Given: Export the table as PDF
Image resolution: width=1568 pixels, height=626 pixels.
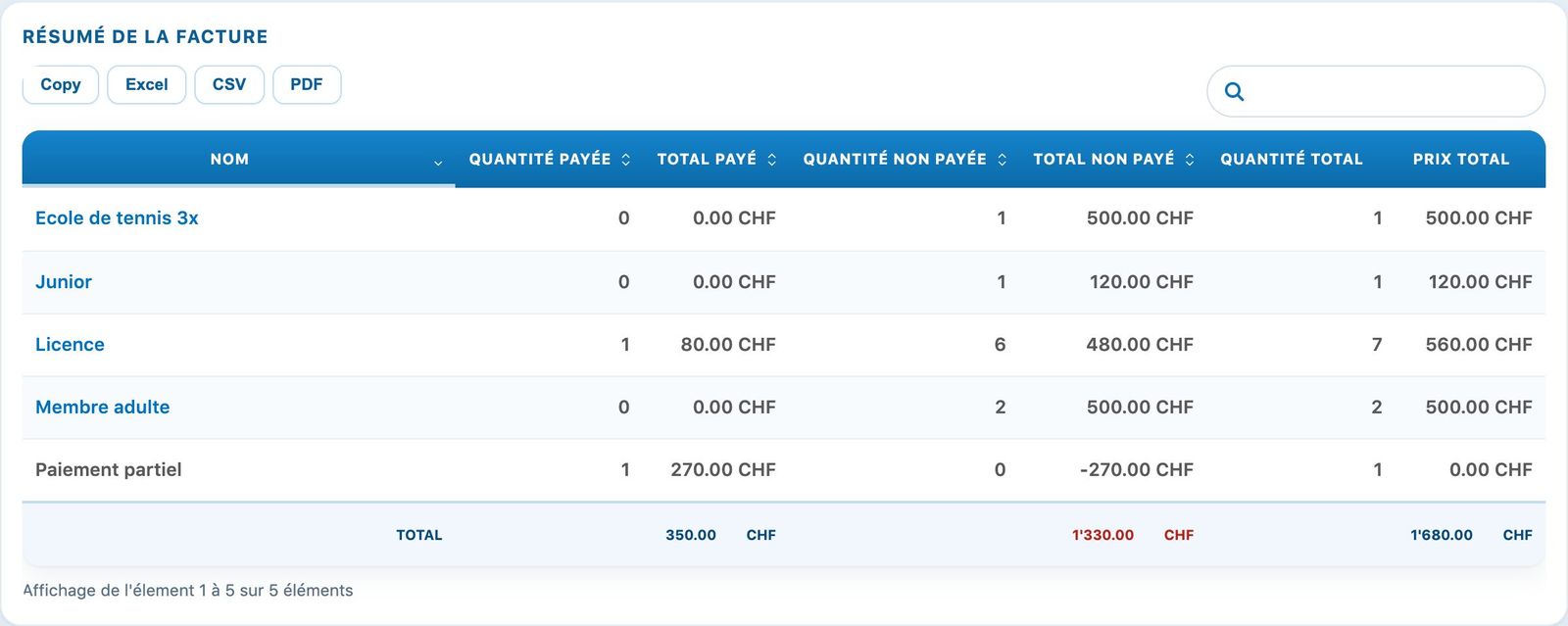Looking at the screenshot, I should 307,84.
